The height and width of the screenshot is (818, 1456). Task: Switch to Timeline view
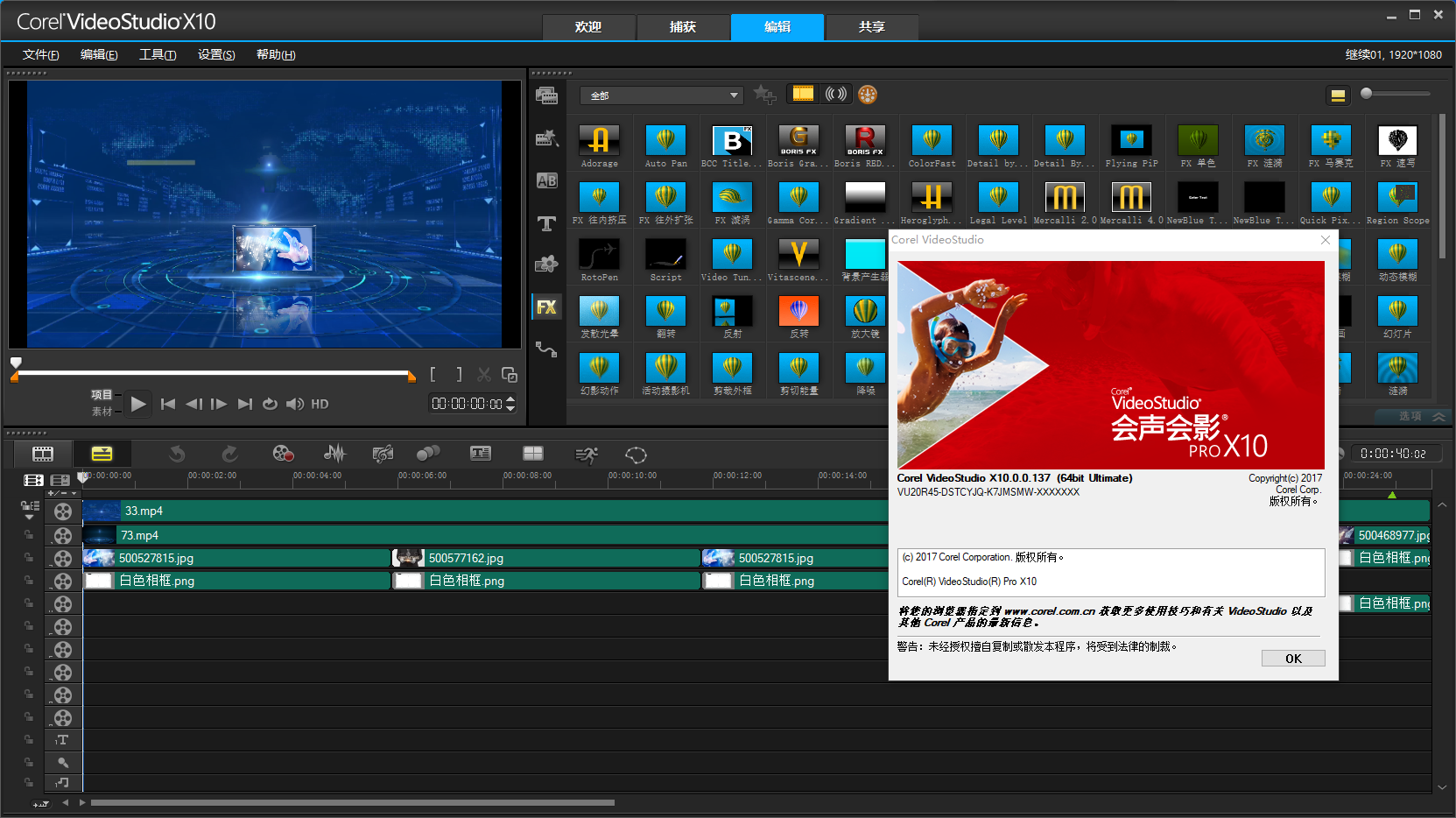(x=102, y=454)
